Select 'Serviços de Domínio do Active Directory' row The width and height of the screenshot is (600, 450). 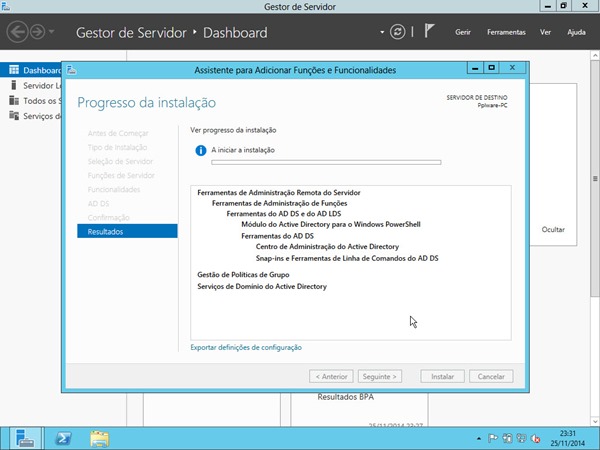[x=262, y=286]
